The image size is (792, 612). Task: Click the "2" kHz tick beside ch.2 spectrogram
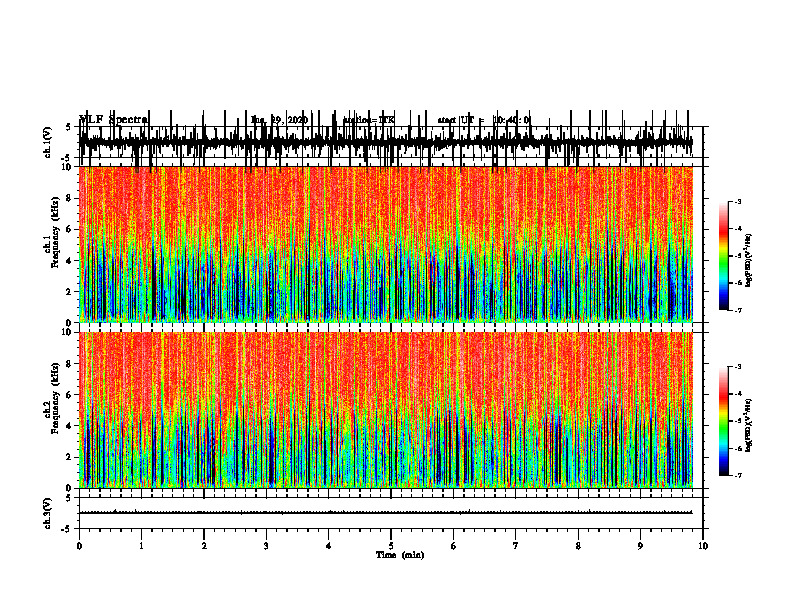tap(70, 457)
